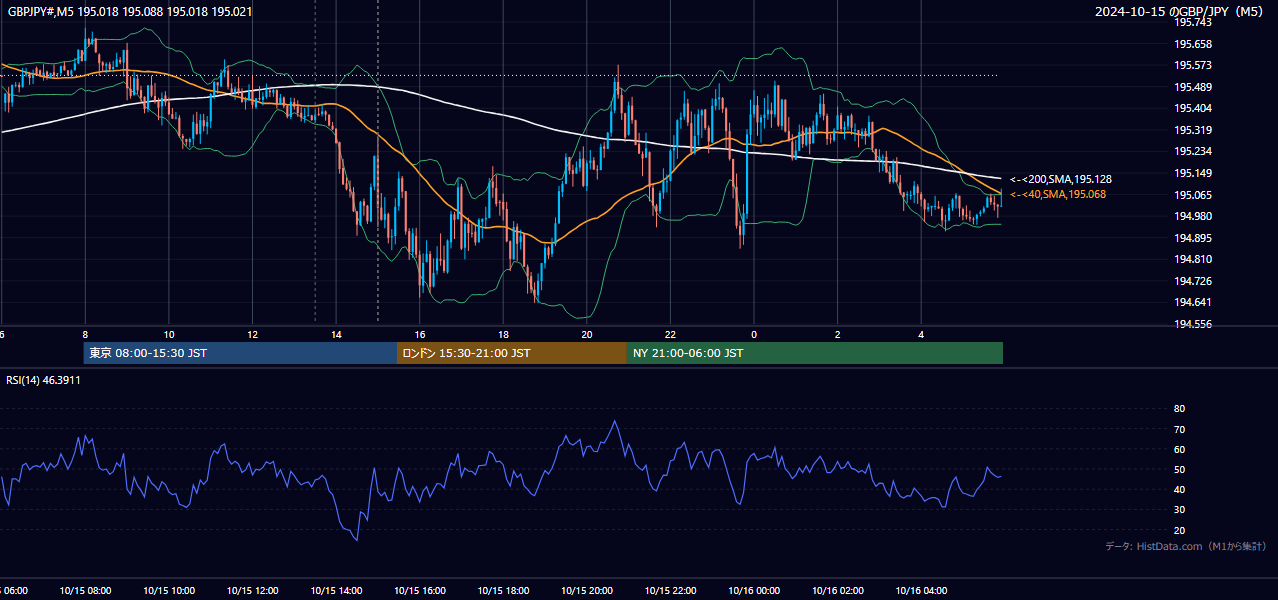Click the 10/16 04:00 time label
This screenshot has width=1278, height=600.
tap(922, 590)
